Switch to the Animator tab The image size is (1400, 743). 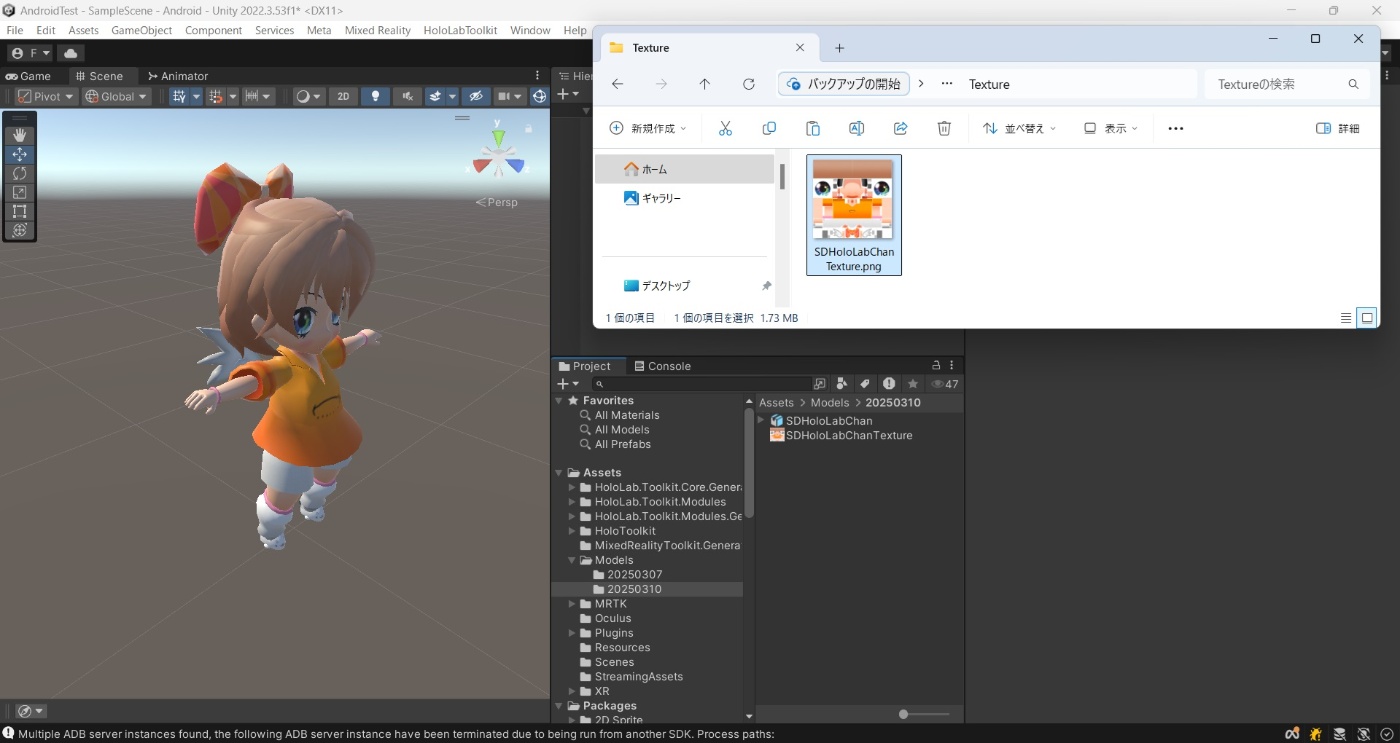178,76
